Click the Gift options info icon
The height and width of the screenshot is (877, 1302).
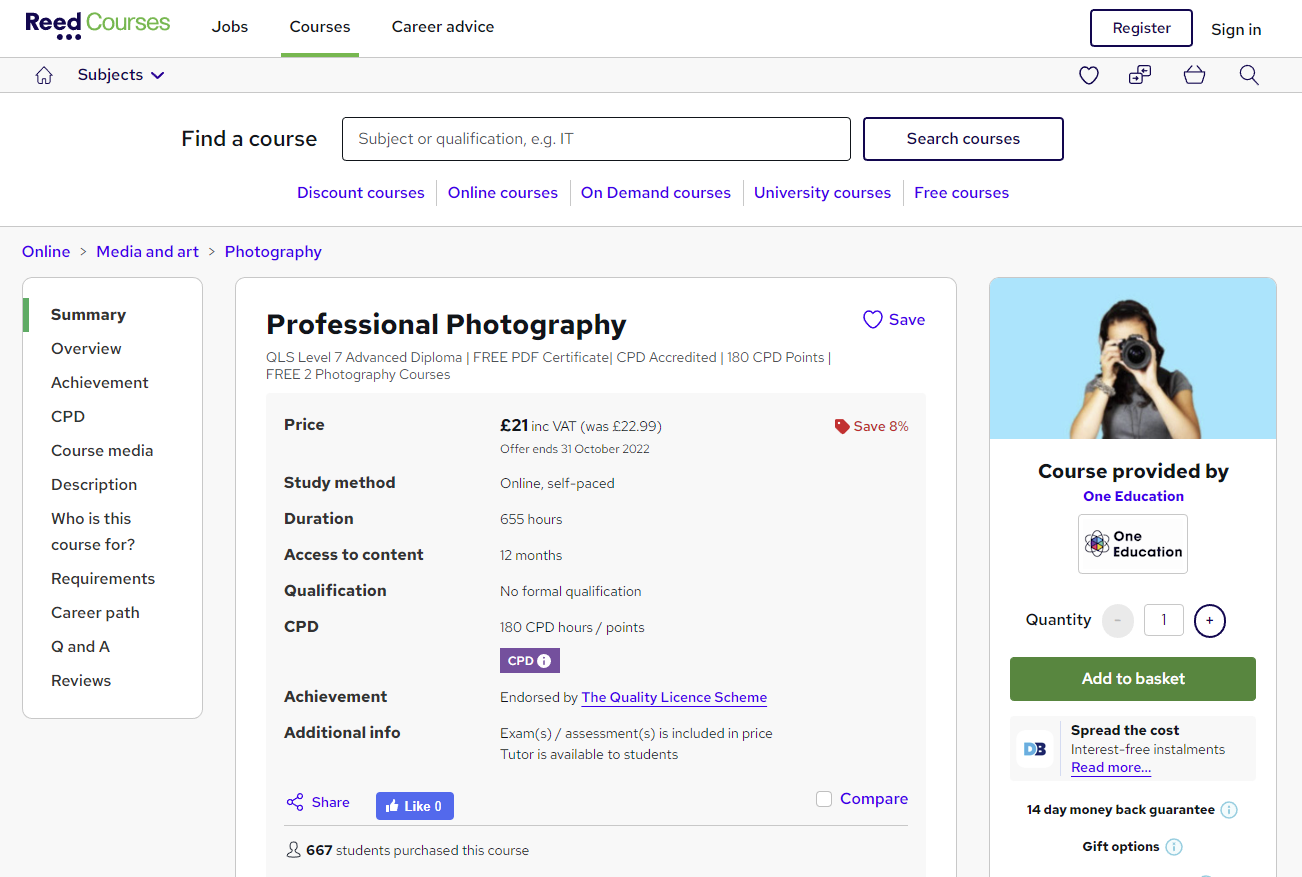(1174, 847)
